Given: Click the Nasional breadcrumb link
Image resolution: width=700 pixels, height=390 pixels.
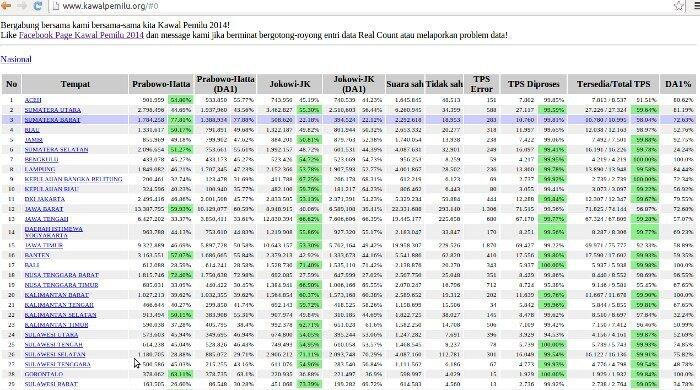Looking at the screenshot, I should 16,59.
